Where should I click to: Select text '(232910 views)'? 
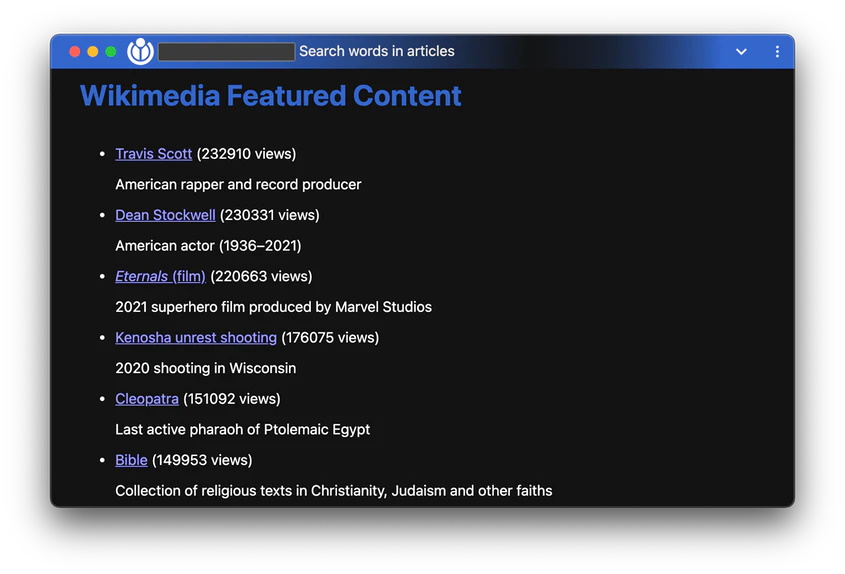[246, 154]
